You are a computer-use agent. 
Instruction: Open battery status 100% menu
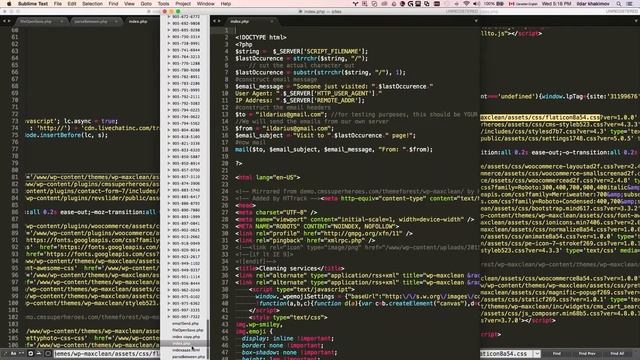pyautogui.click(x=494, y=4)
